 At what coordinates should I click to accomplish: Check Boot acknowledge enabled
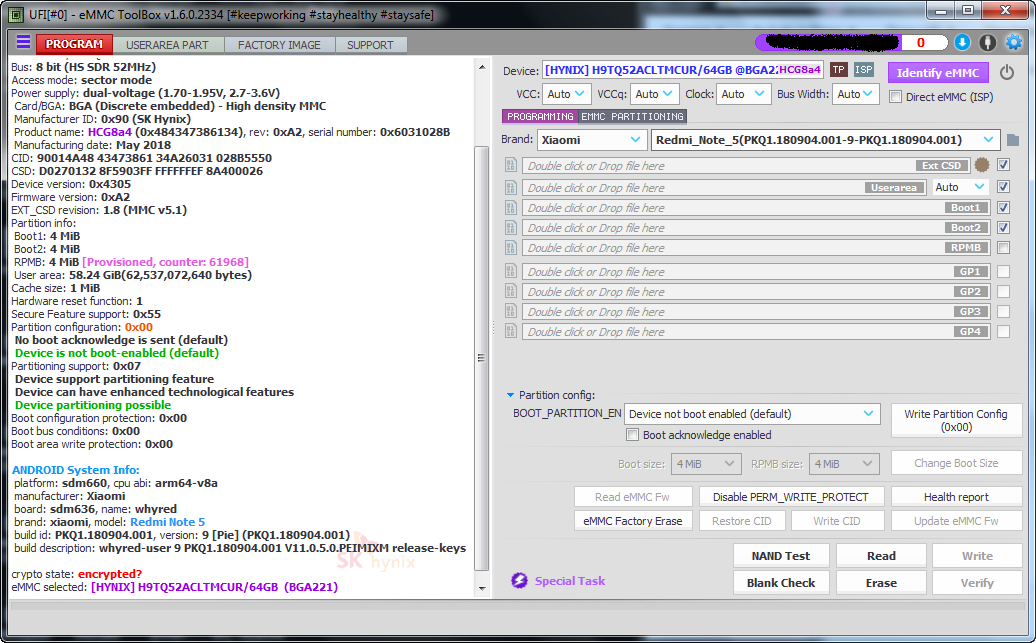632,435
